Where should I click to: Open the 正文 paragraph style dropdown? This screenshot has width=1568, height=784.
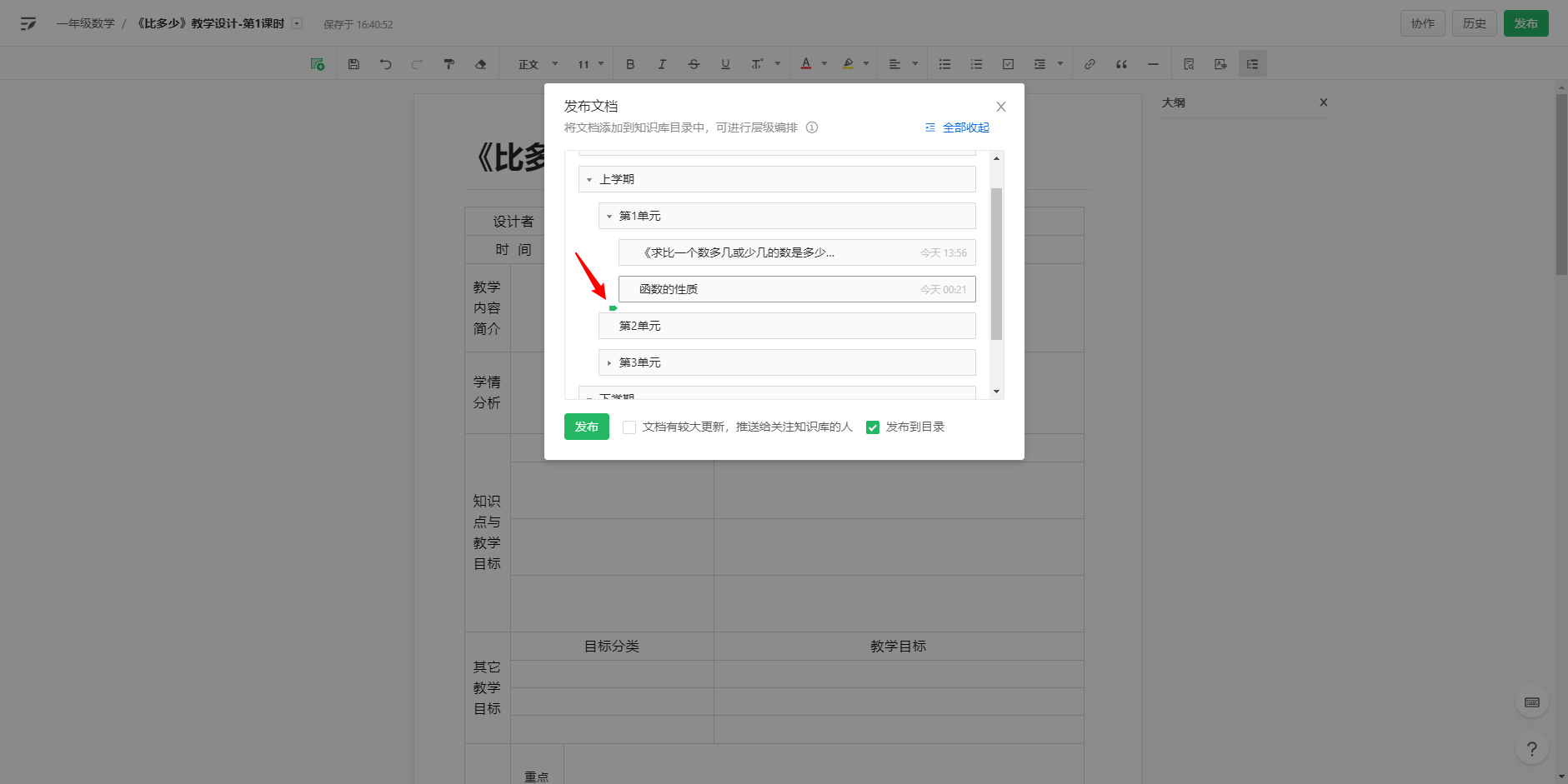pos(538,64)
